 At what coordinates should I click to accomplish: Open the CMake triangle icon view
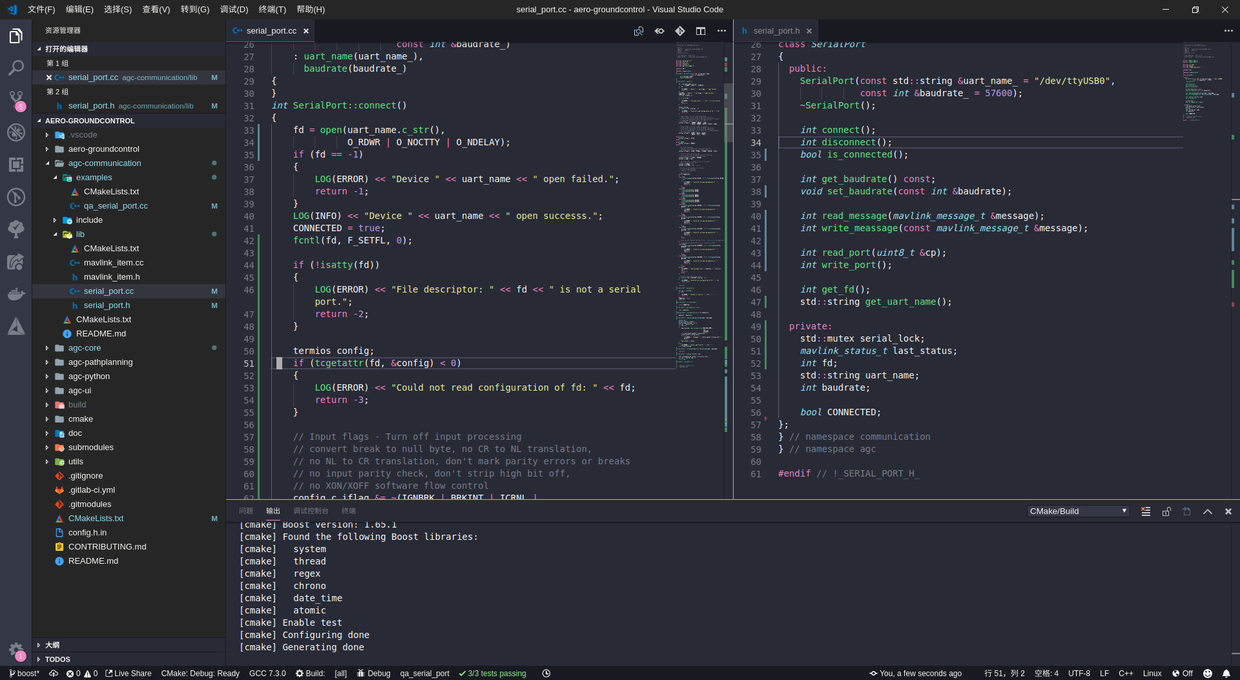pyautogui.click(x=16, y=326)
